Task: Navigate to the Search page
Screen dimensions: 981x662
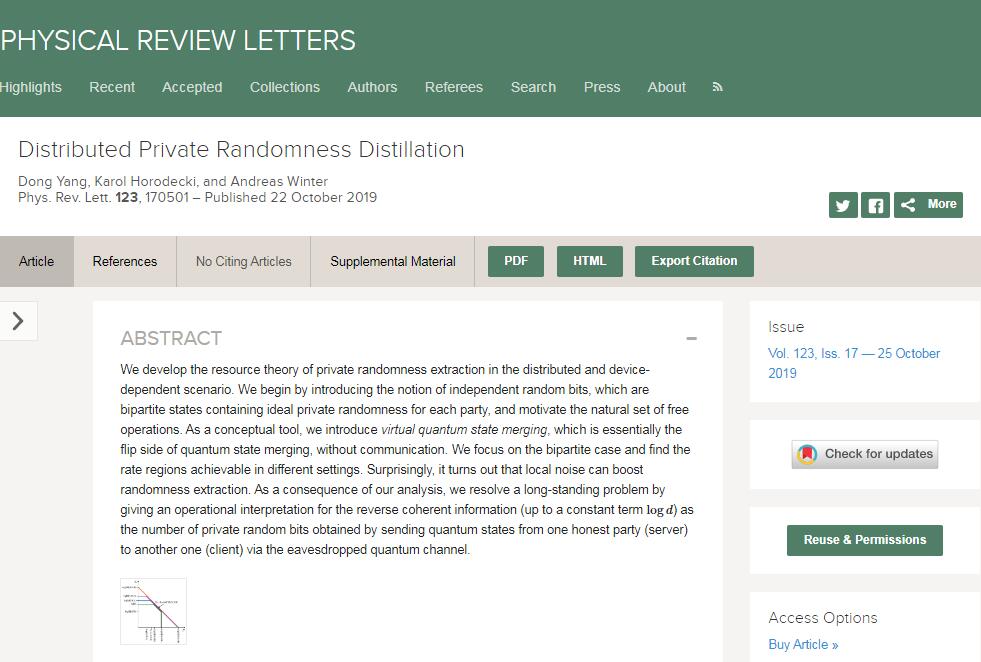Action: pyautogui.click(x=533, y=87)
